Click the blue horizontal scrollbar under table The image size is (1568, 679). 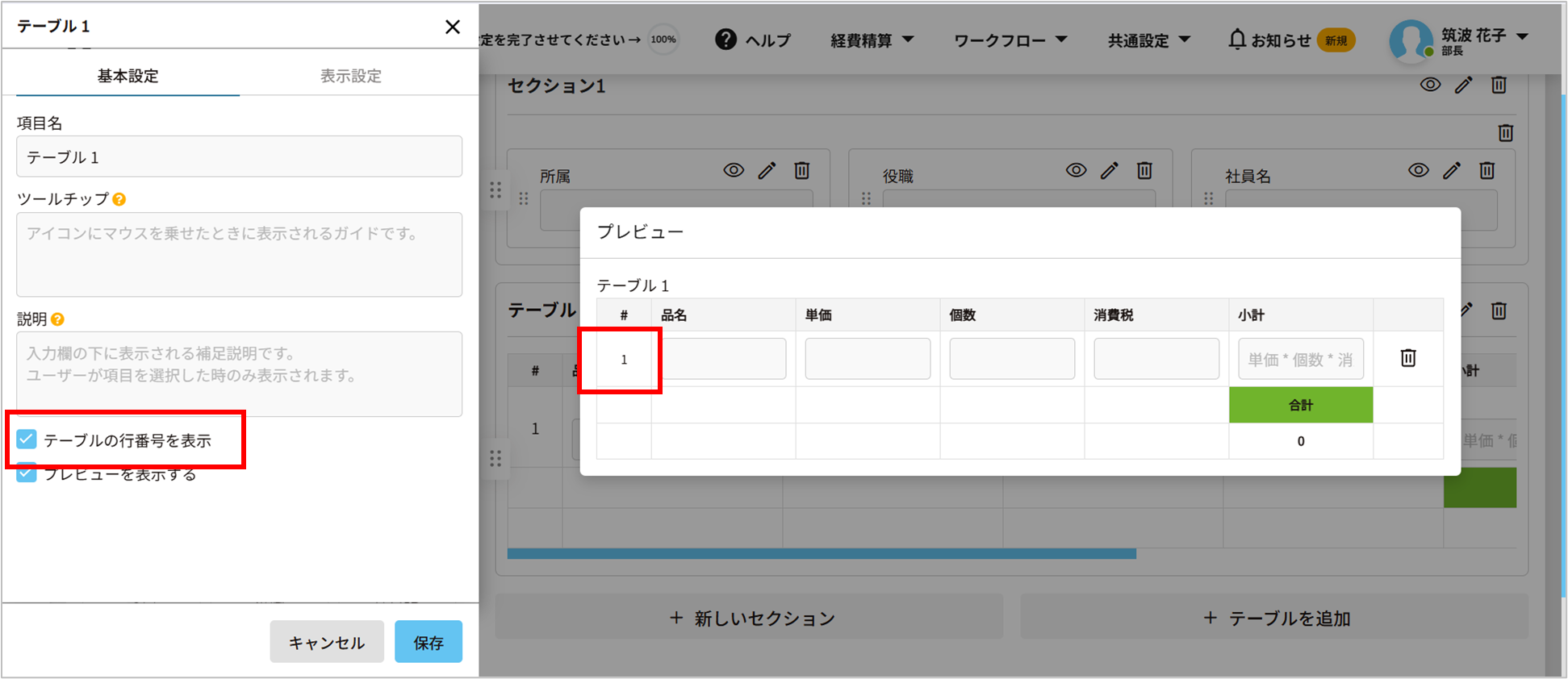(x=821, y=554)
